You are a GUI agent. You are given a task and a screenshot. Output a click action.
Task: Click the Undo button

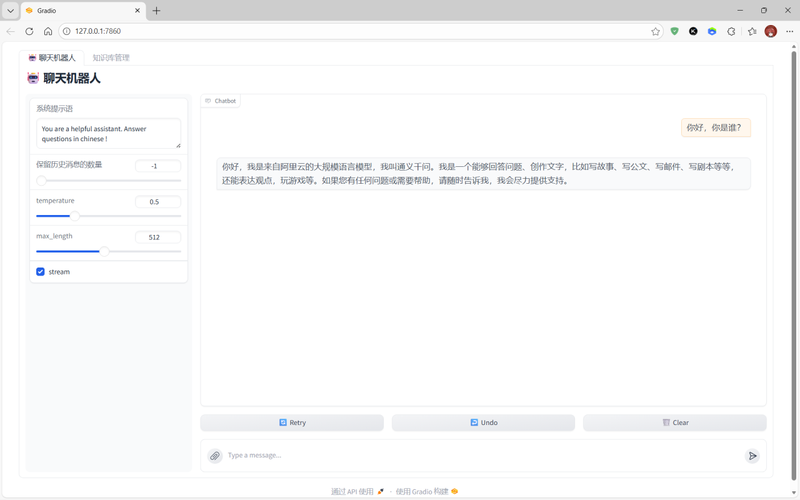click(483, 422)
